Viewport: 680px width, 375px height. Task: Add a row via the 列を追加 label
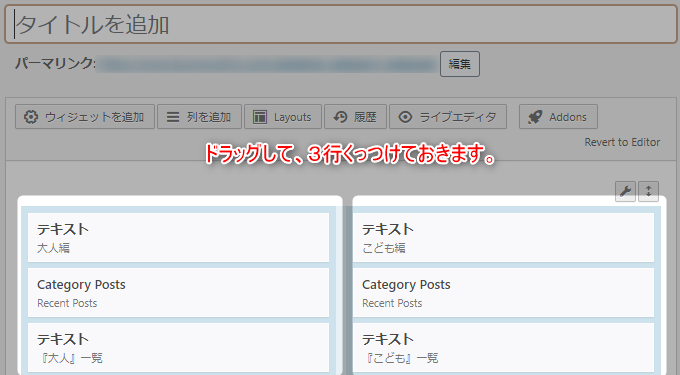tap(209, 117)
